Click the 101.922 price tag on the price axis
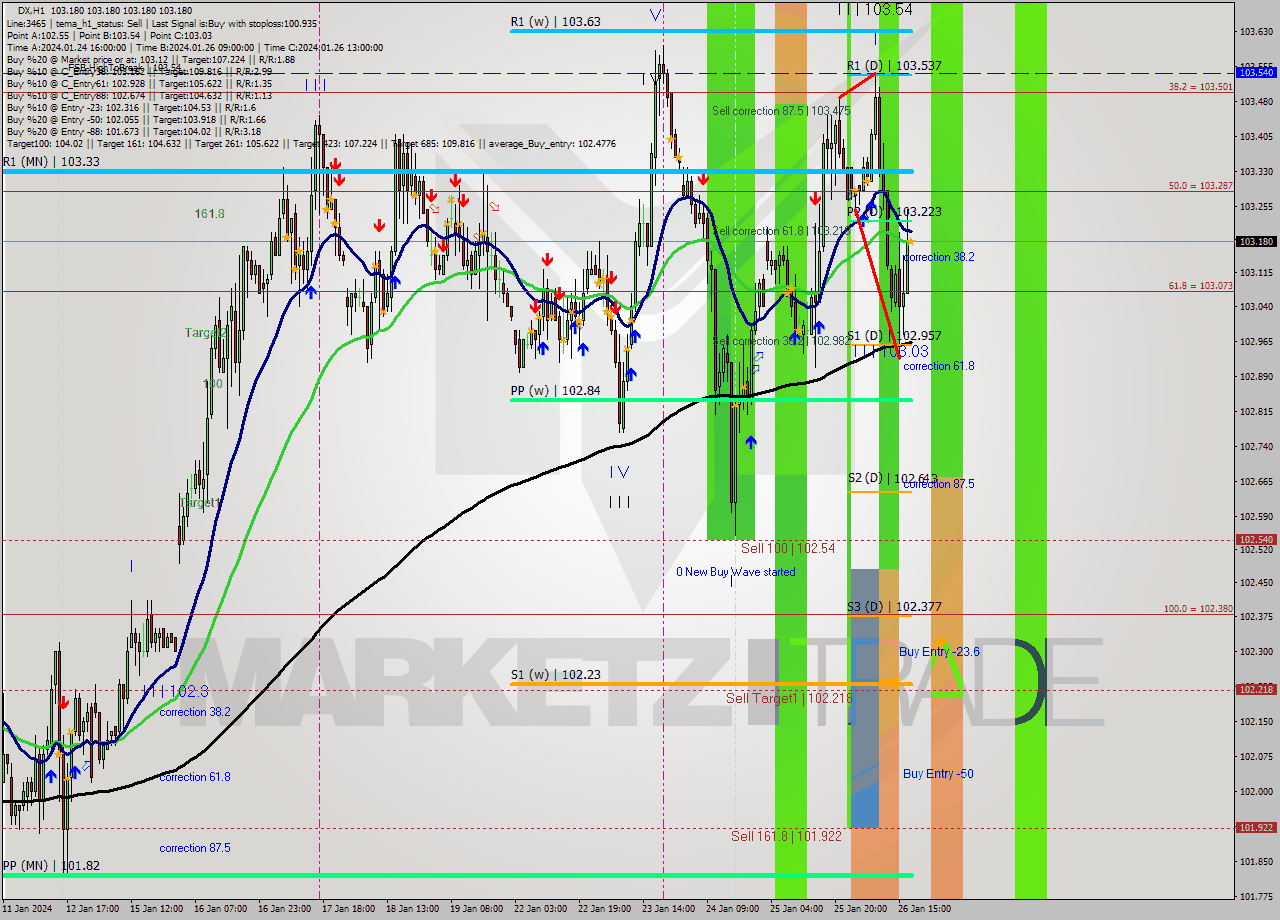1280x920 pixels. pos(1256,827)
